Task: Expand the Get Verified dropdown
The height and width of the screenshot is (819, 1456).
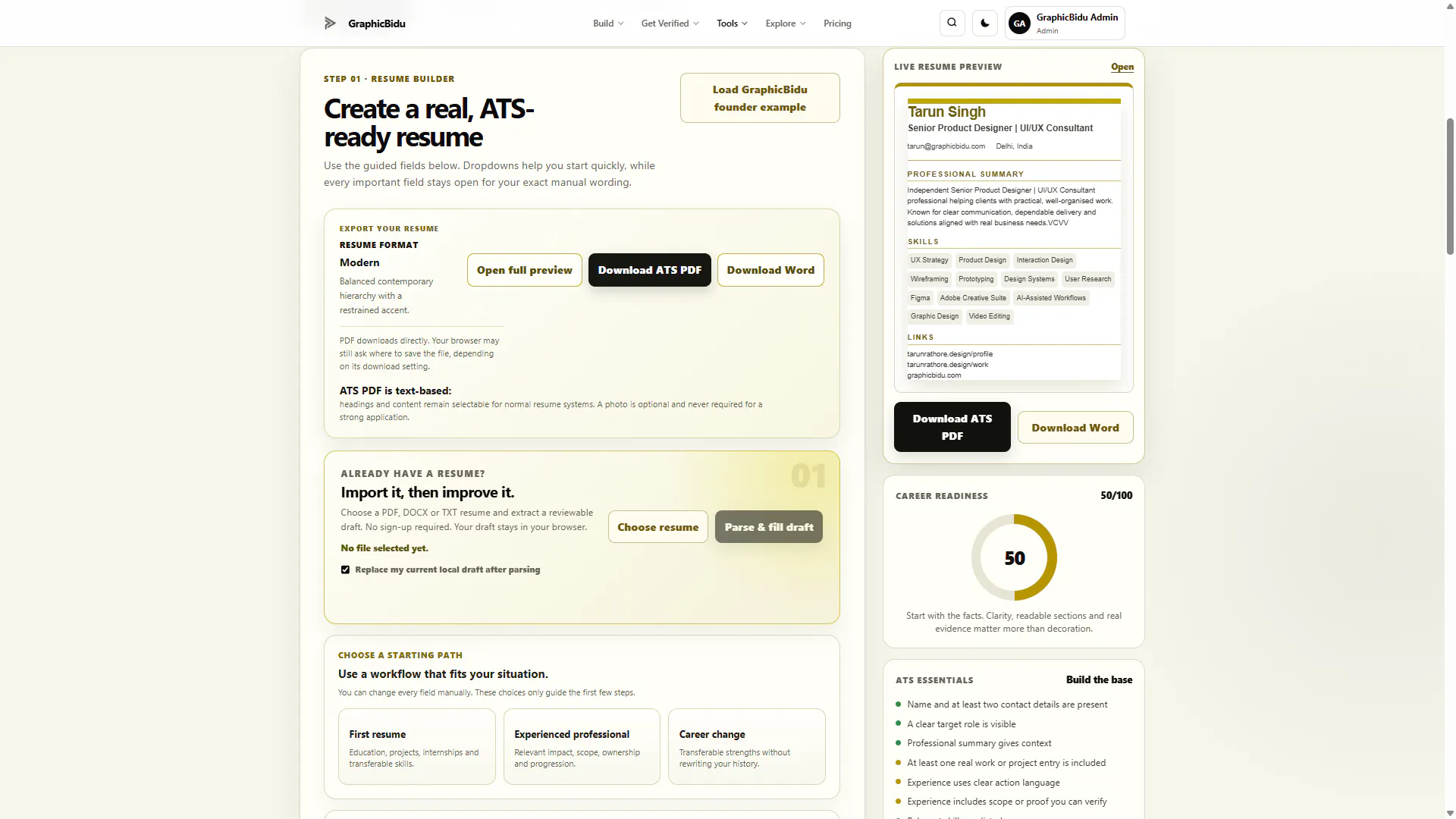Action: coord(670,24)
